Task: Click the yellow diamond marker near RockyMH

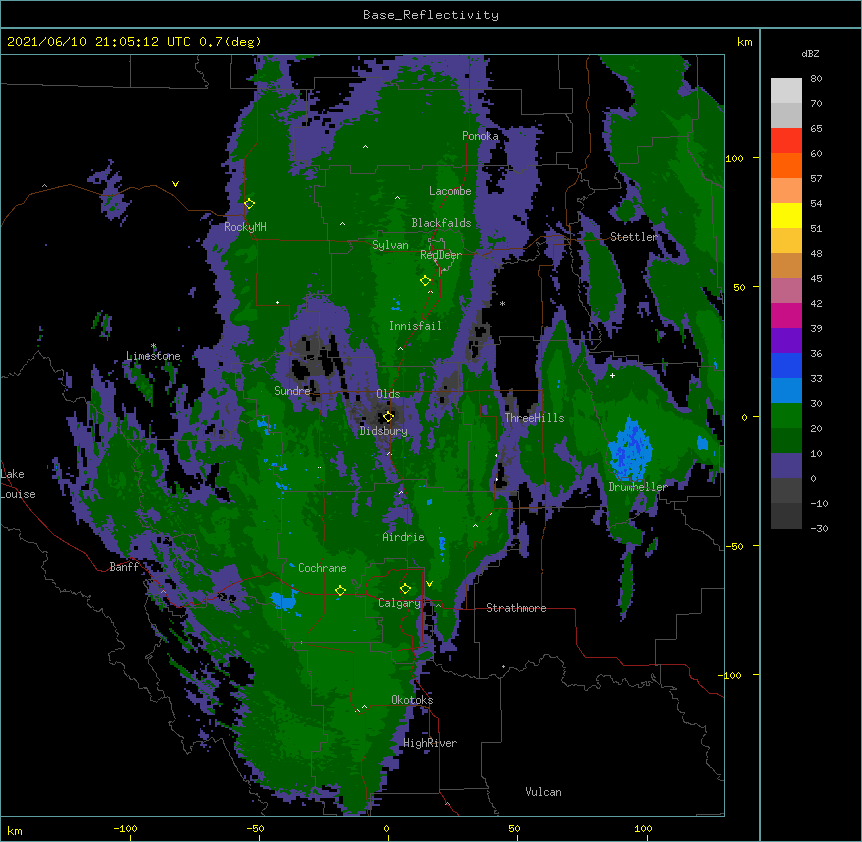Action: click(249, 203)
